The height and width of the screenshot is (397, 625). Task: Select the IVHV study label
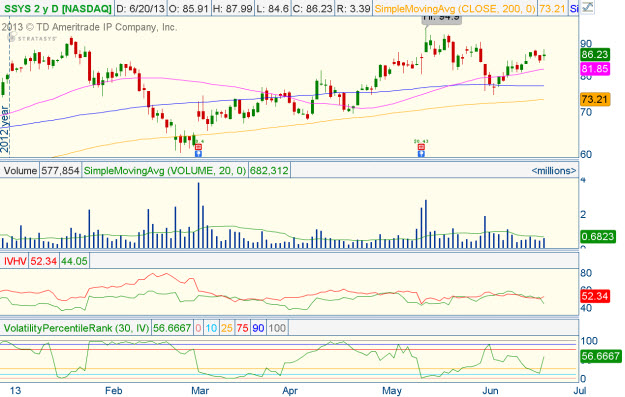[15, 261]
